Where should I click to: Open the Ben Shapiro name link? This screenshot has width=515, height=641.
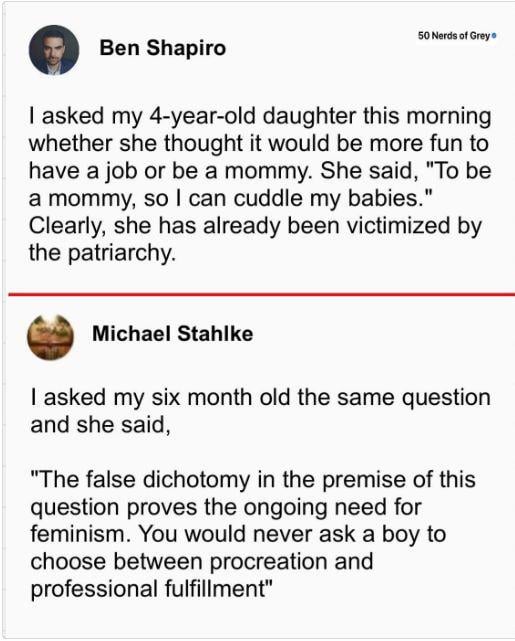(x=162, y=47)
